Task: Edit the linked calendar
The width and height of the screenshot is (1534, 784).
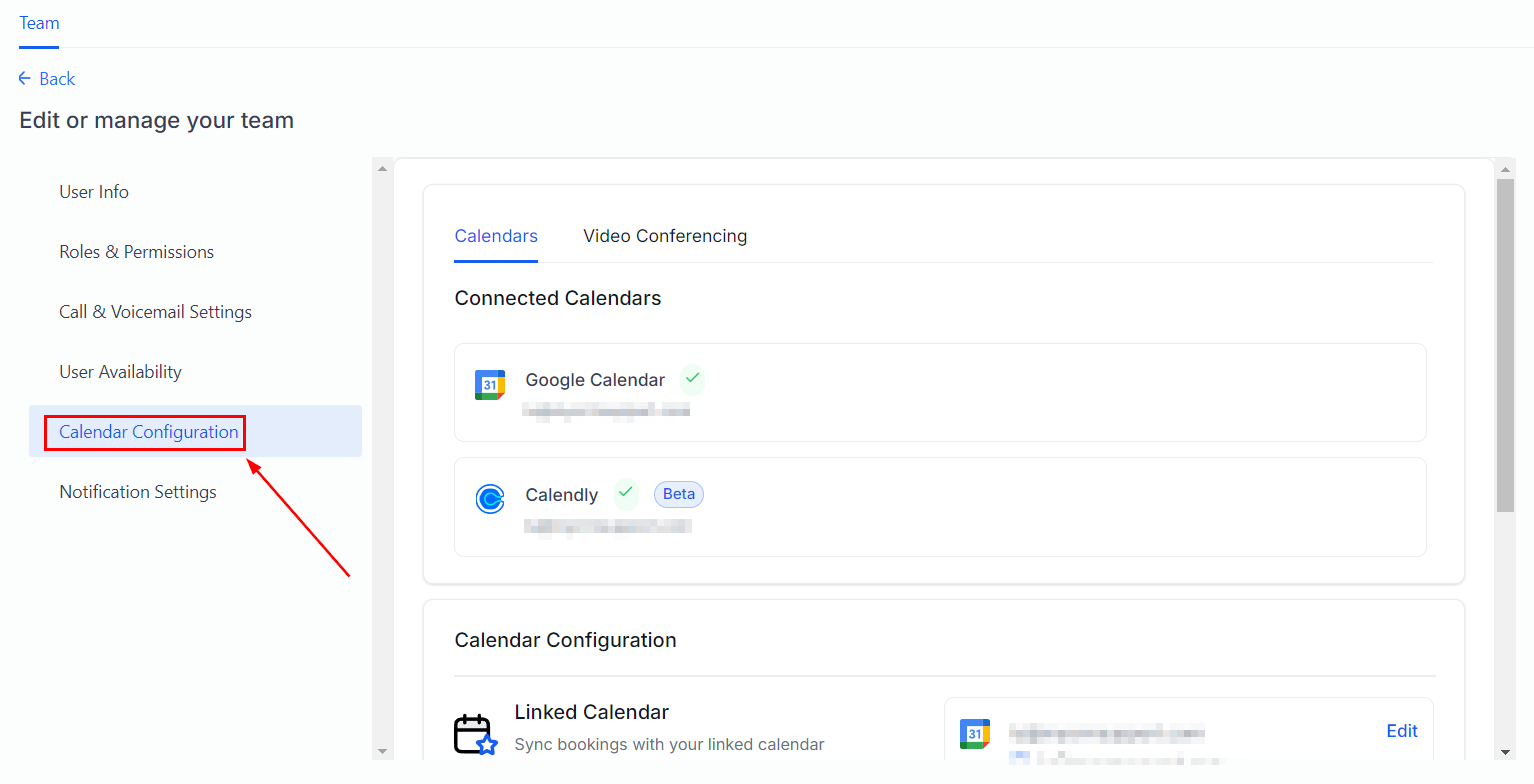Action: click(1402, 731)
